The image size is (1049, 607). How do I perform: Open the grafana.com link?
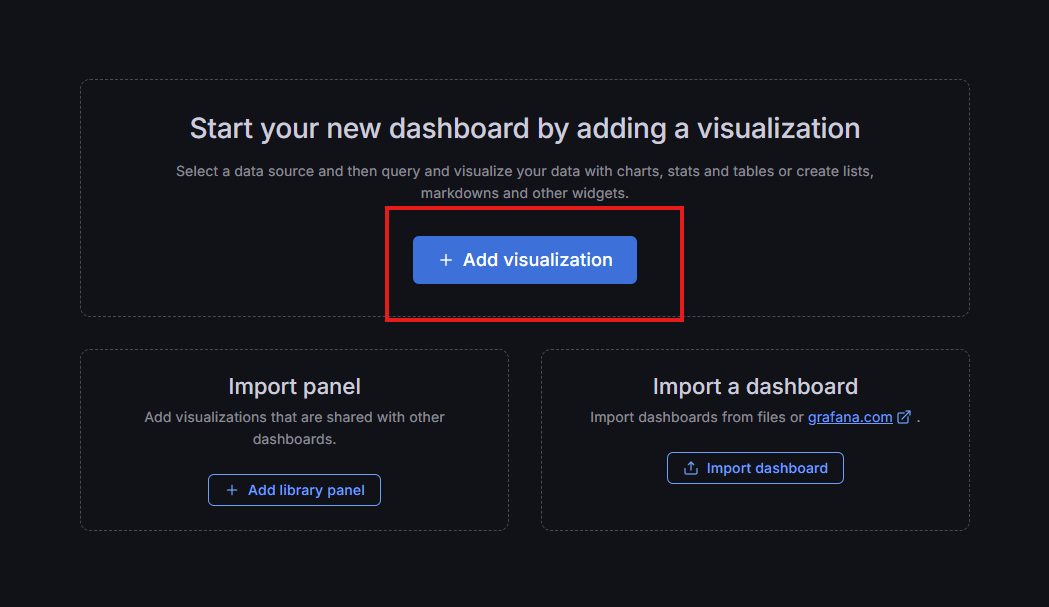tap(849, 417)
